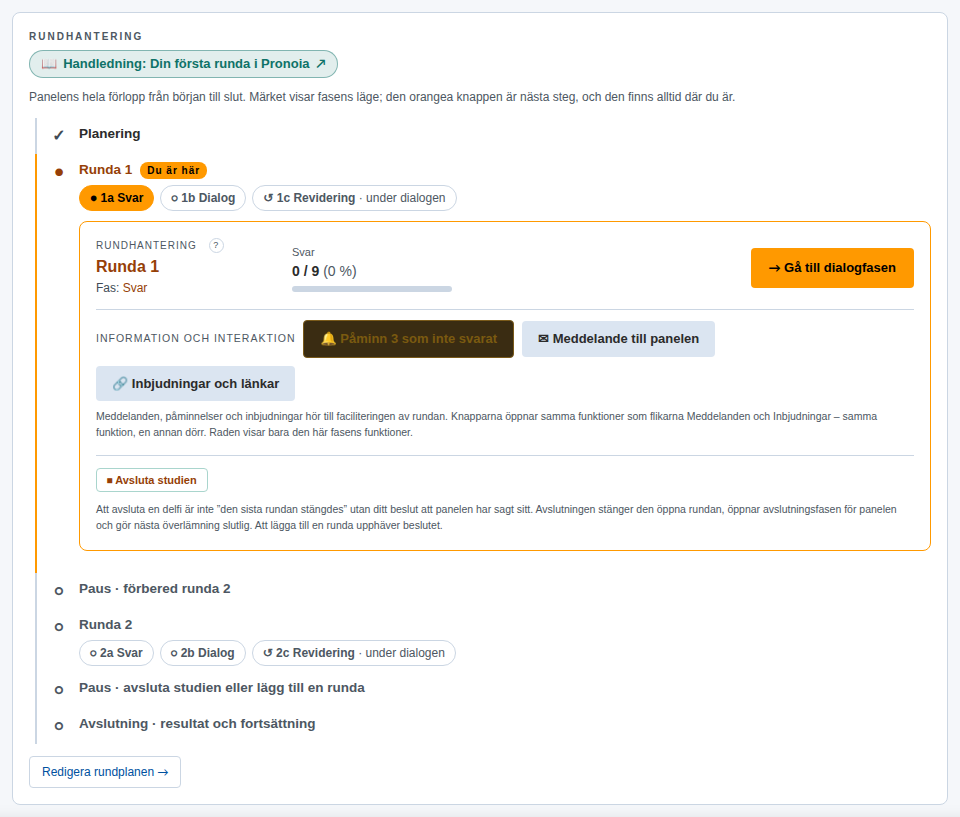960x817 pixels.
Task: Click the envelope icon on Meddelande till panelen
Action: click(x=543, y=339)
